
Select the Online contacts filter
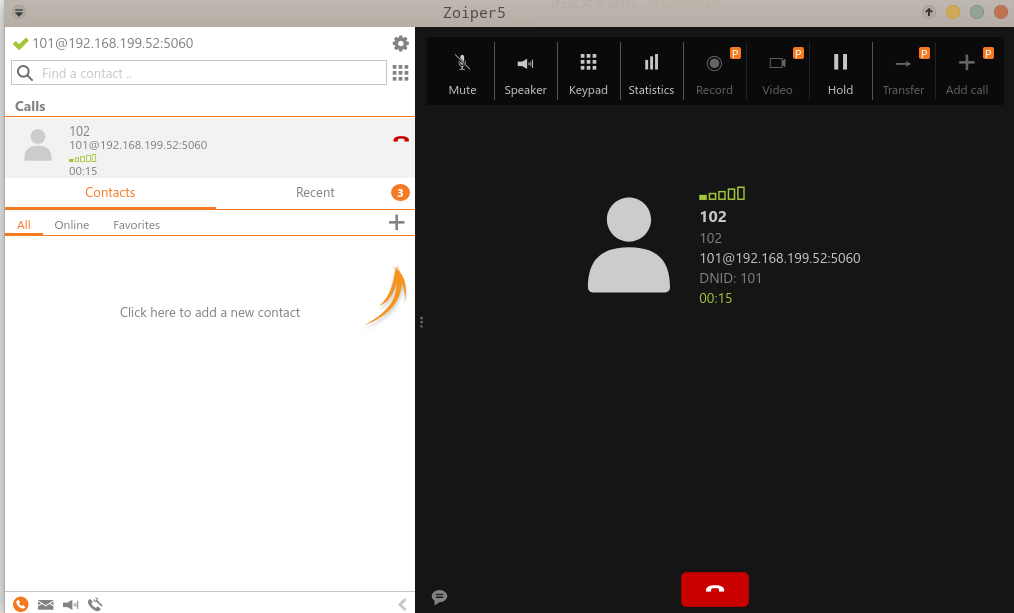coord(72,225)
